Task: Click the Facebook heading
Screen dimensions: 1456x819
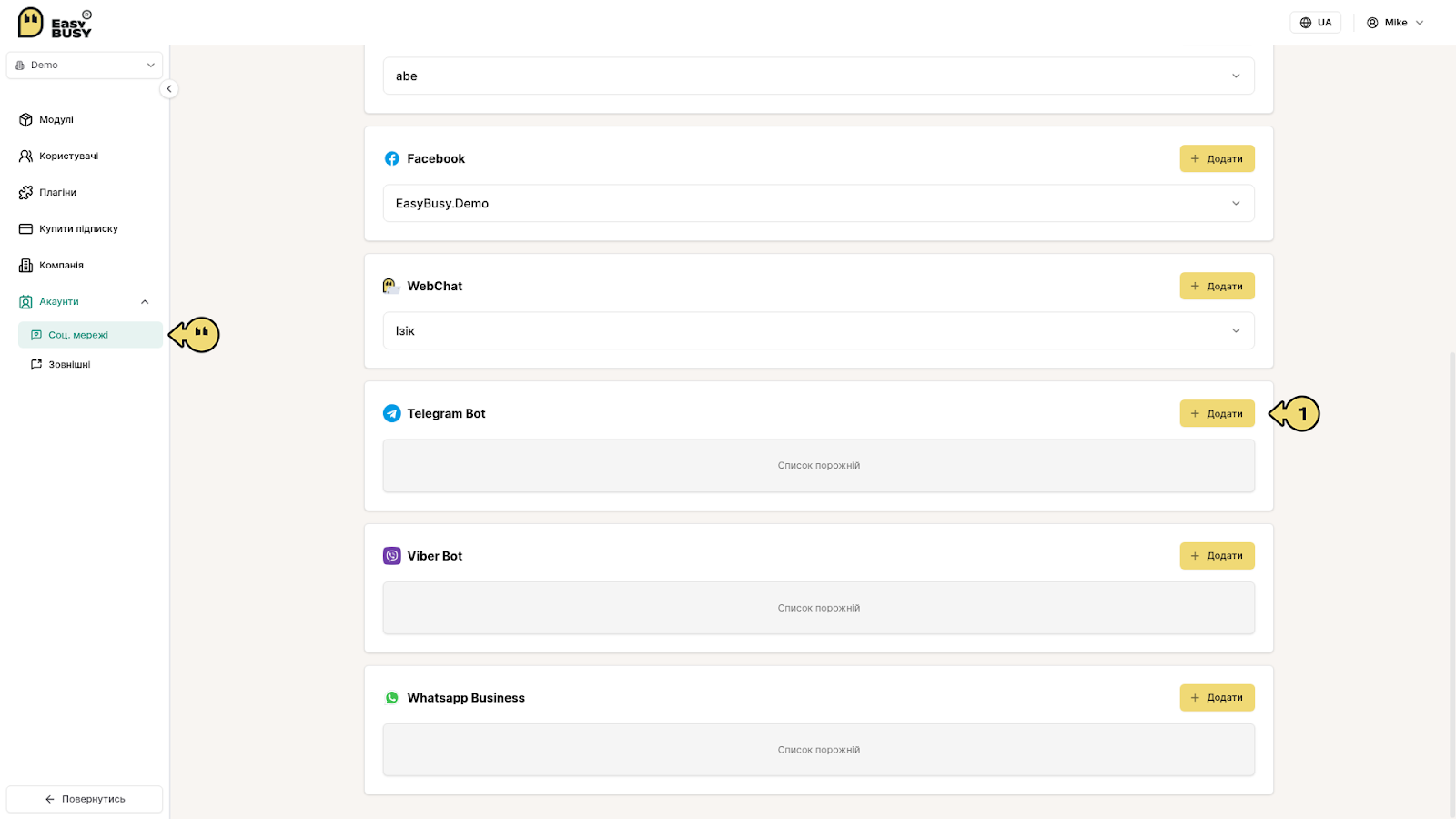Action: click(436, 158)
